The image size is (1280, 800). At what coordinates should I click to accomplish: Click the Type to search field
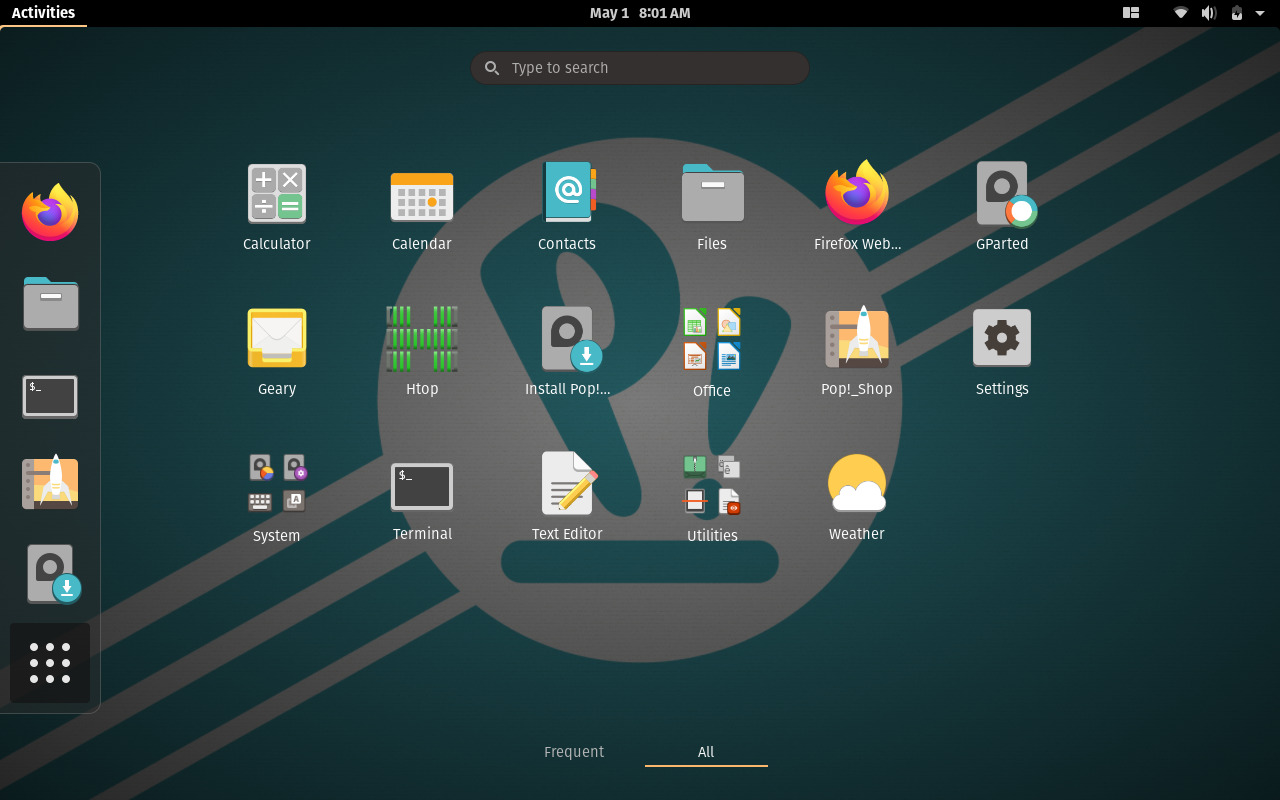tap(640, 68)
